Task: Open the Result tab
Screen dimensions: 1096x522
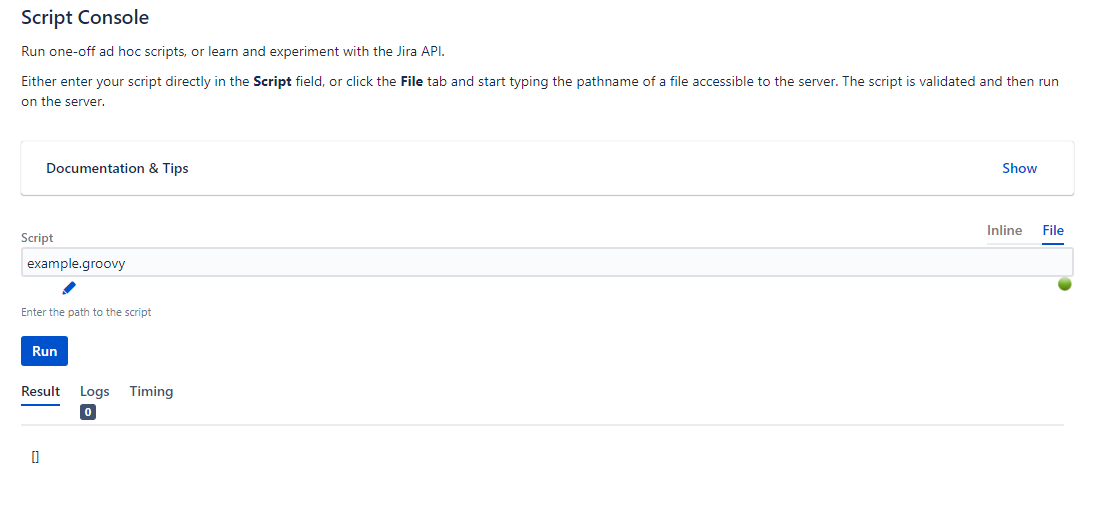Action: pyautogui.click(x=41, y=391)
